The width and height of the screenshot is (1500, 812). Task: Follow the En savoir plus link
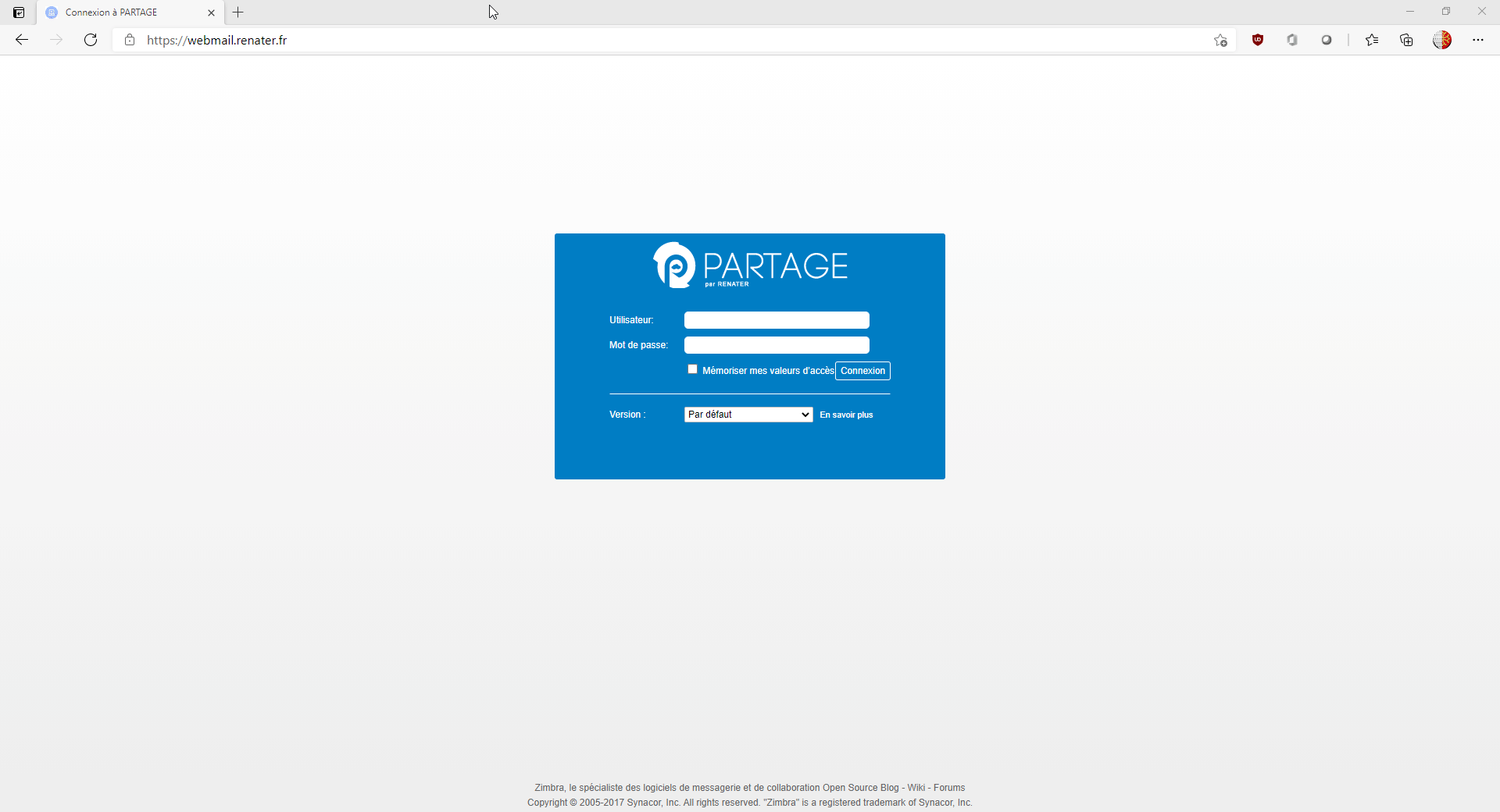tap(846, 415)
